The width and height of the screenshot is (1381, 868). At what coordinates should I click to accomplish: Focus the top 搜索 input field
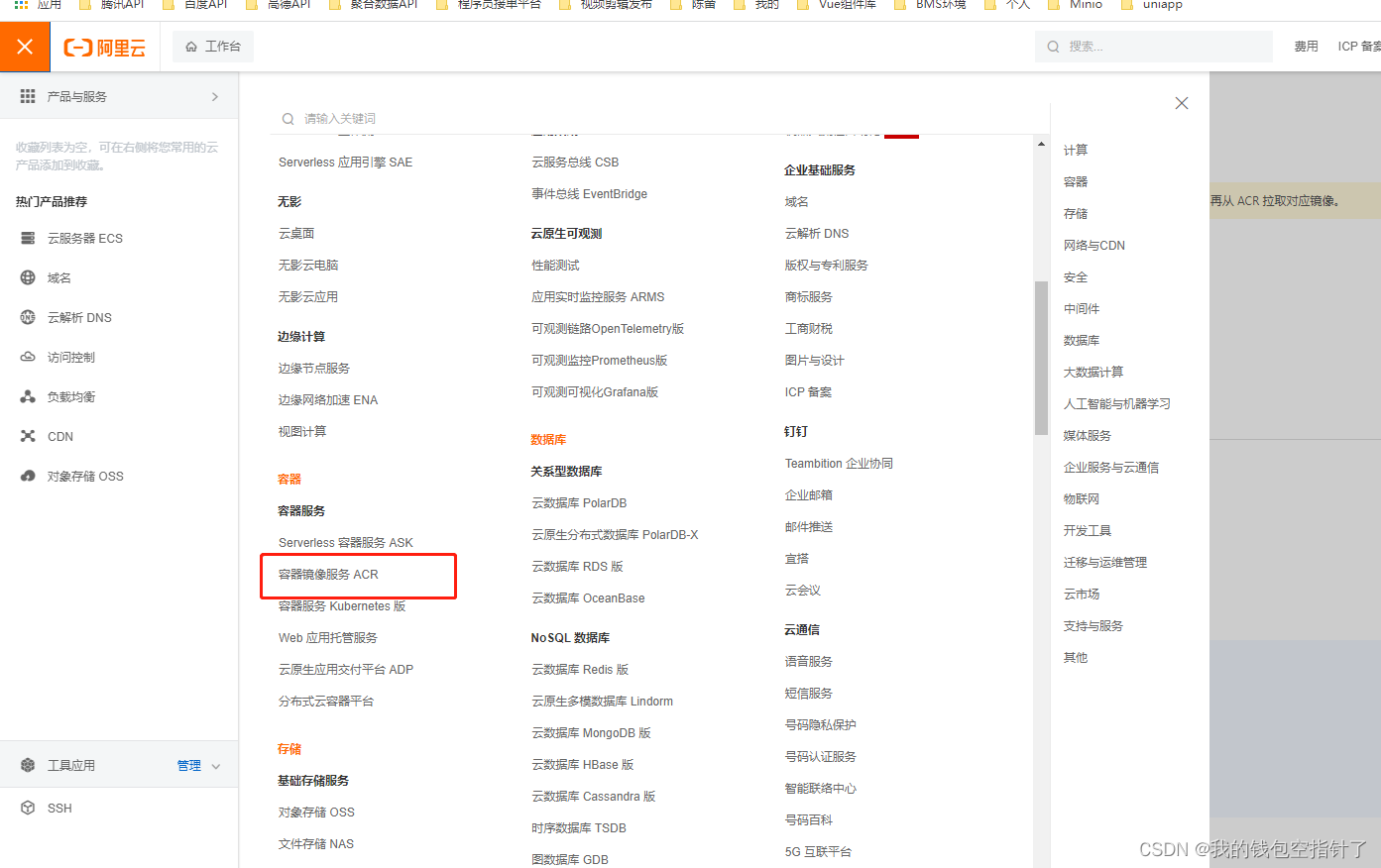(1153, 47)
